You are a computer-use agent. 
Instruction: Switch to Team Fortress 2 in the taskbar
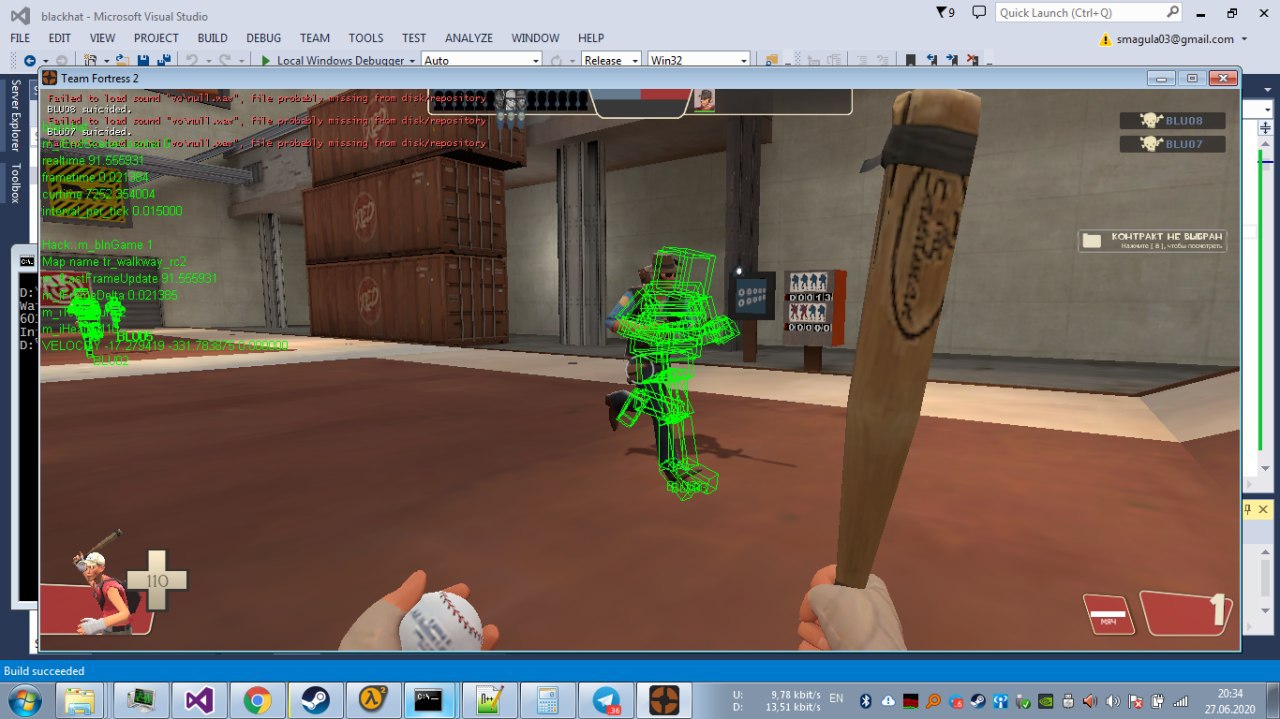pos(664,700)
